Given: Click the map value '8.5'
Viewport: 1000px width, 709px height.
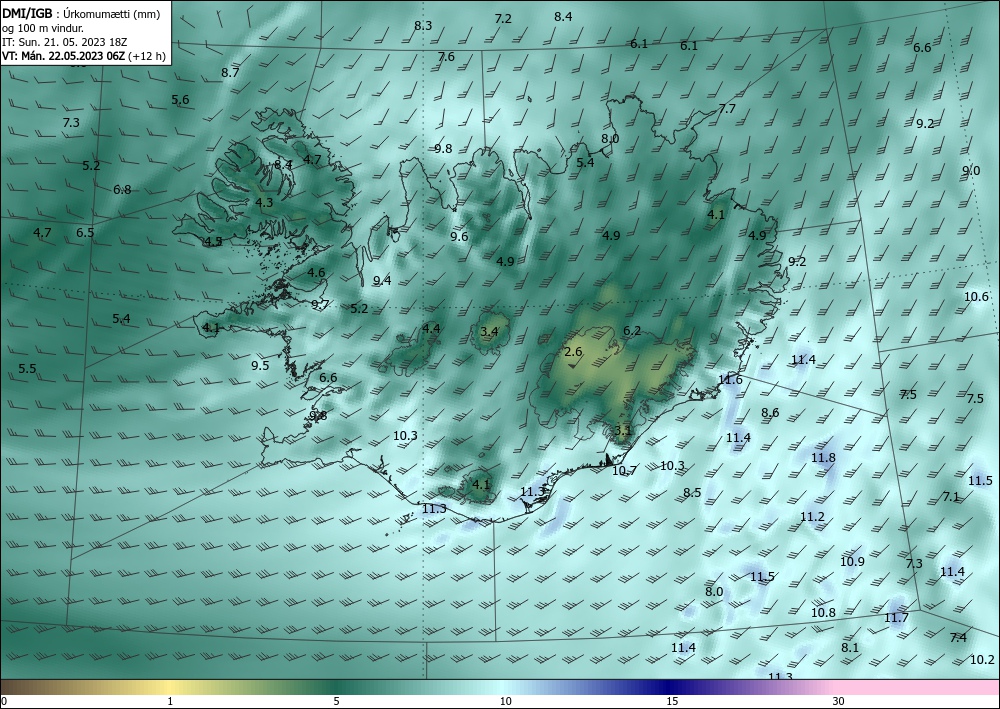Looking at the screenshot, I should coord(692,492).
